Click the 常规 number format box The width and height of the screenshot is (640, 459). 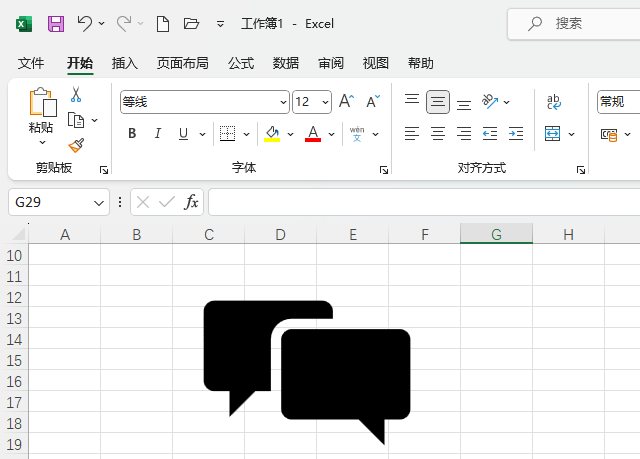pos(619,102)
